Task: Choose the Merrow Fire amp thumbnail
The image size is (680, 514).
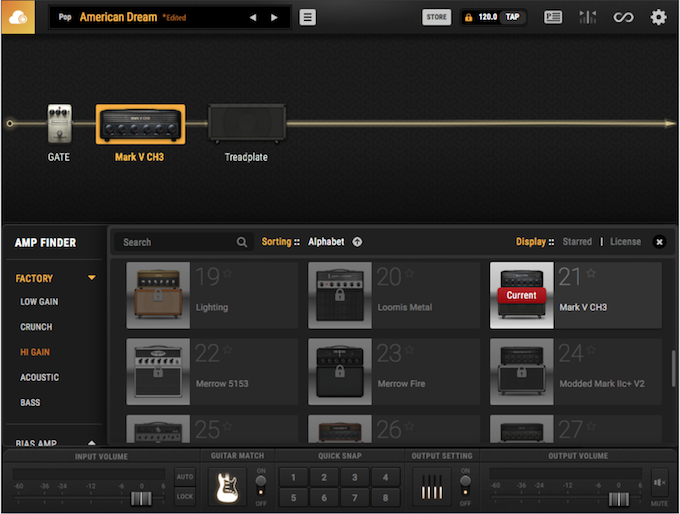Action: 340,372
